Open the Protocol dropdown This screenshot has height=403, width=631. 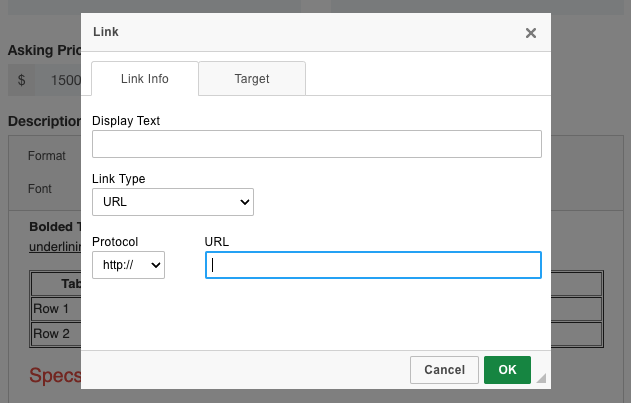[128, 265]
